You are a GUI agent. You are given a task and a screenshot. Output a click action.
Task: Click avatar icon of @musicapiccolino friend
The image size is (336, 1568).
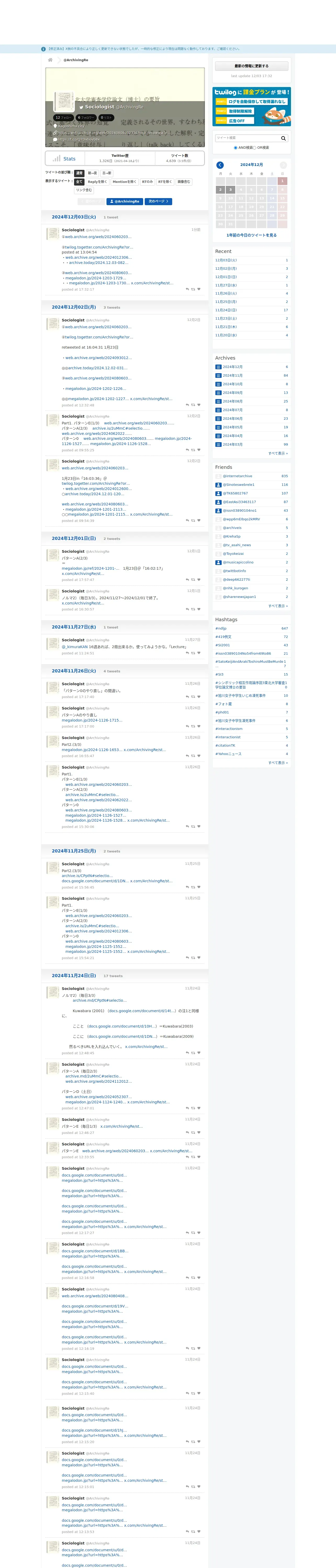click(218, 562)
